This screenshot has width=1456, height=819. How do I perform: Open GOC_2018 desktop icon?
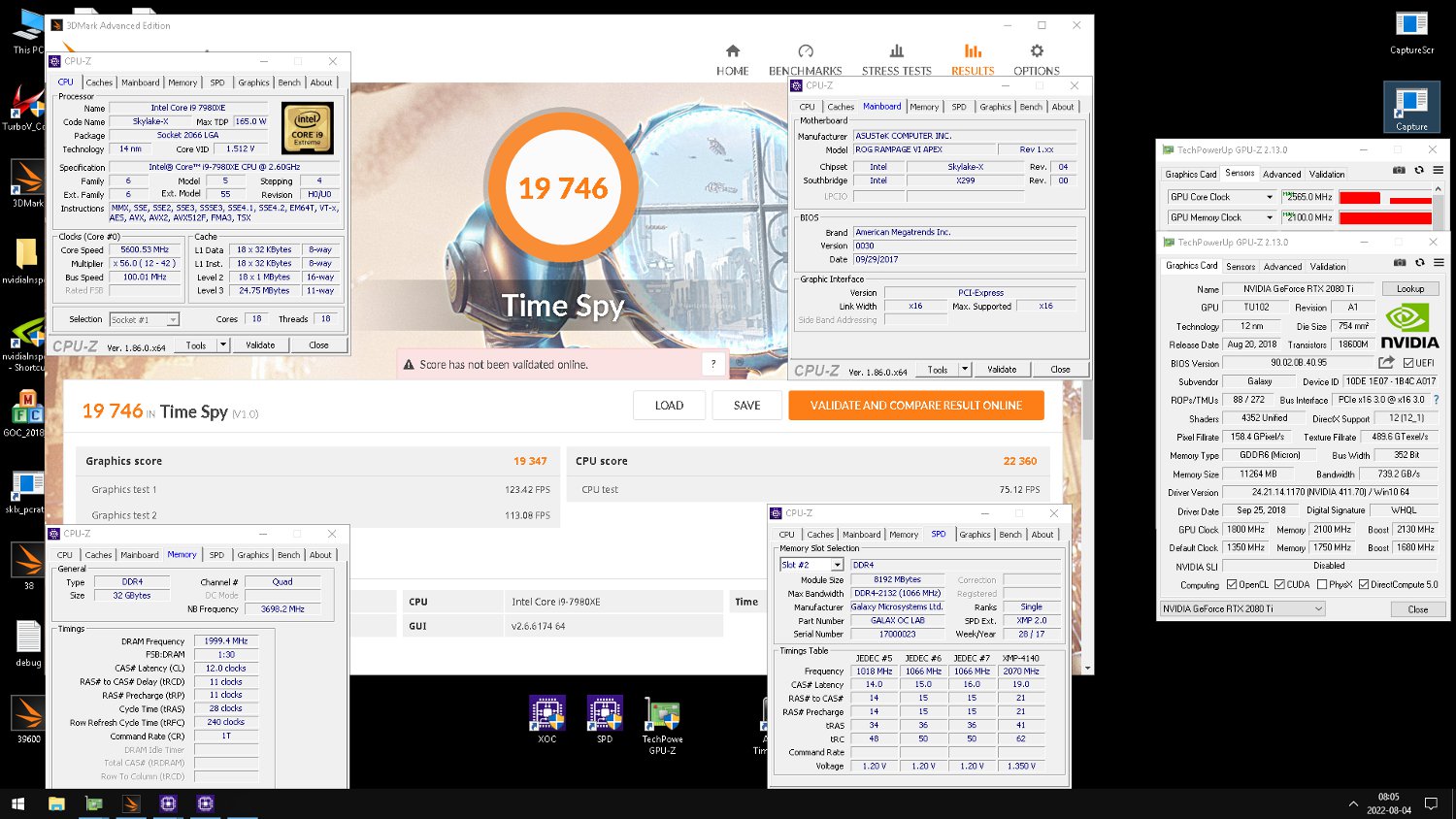(25, 413)
